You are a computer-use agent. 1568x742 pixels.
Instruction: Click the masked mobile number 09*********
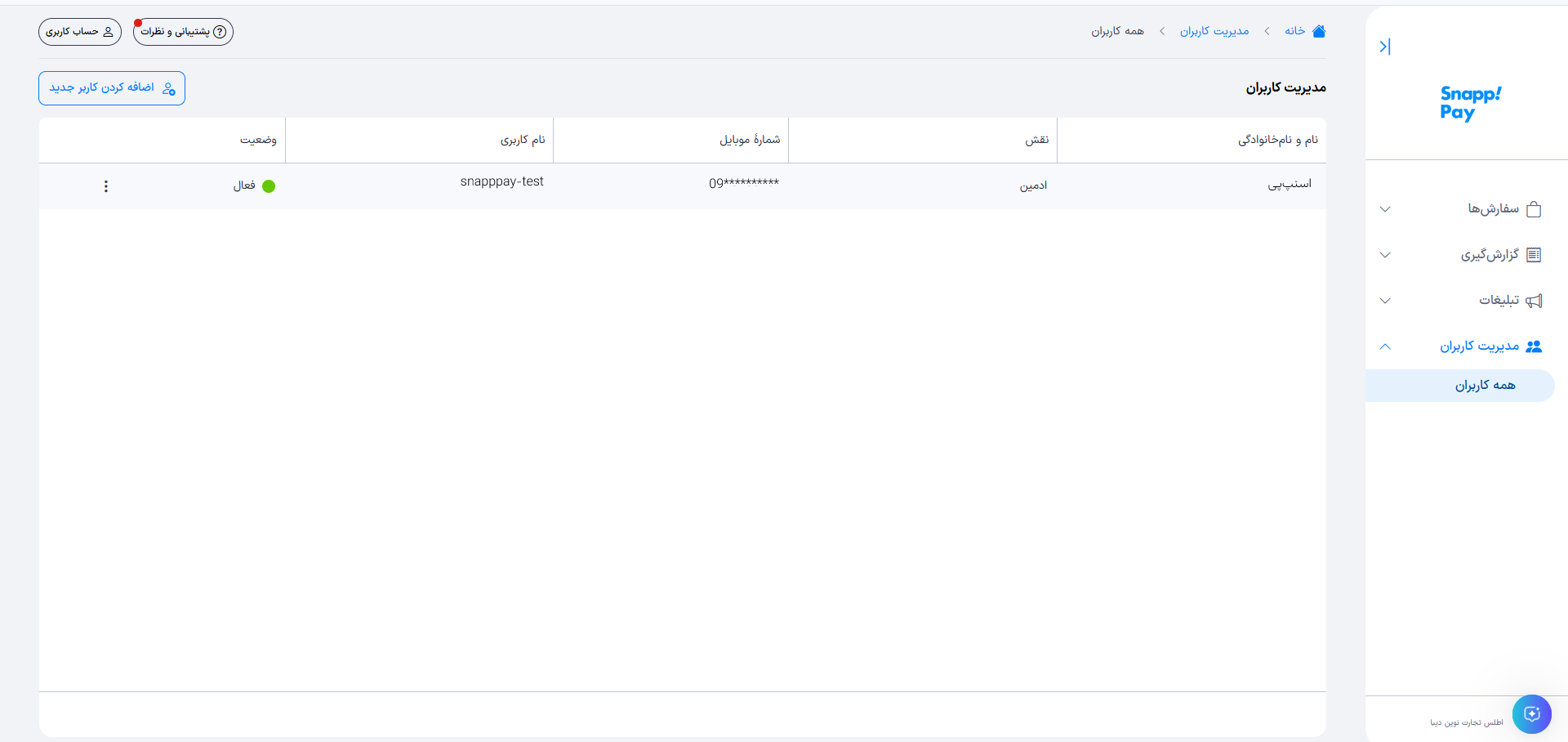coord(744,183)
